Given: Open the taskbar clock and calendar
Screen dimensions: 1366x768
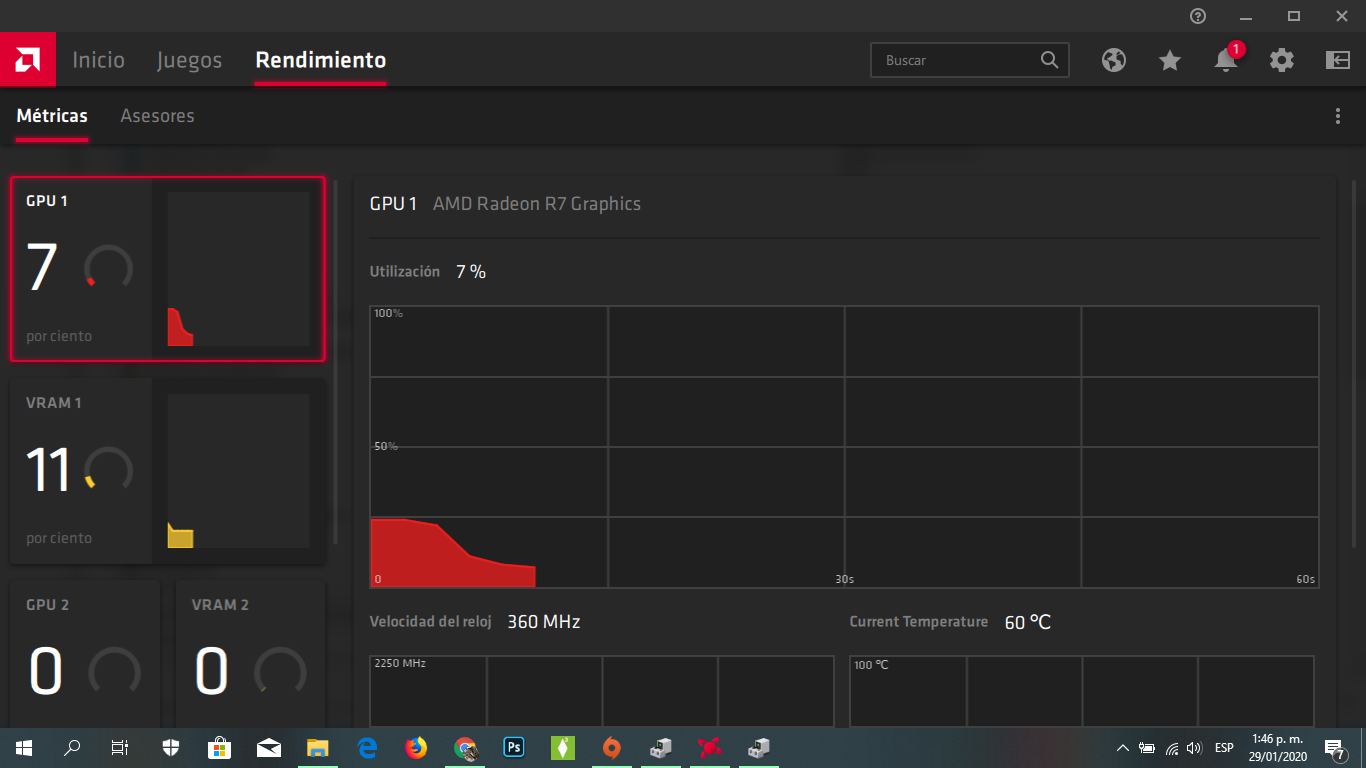Looking at the screenshot, I should tap(1277, 748).
